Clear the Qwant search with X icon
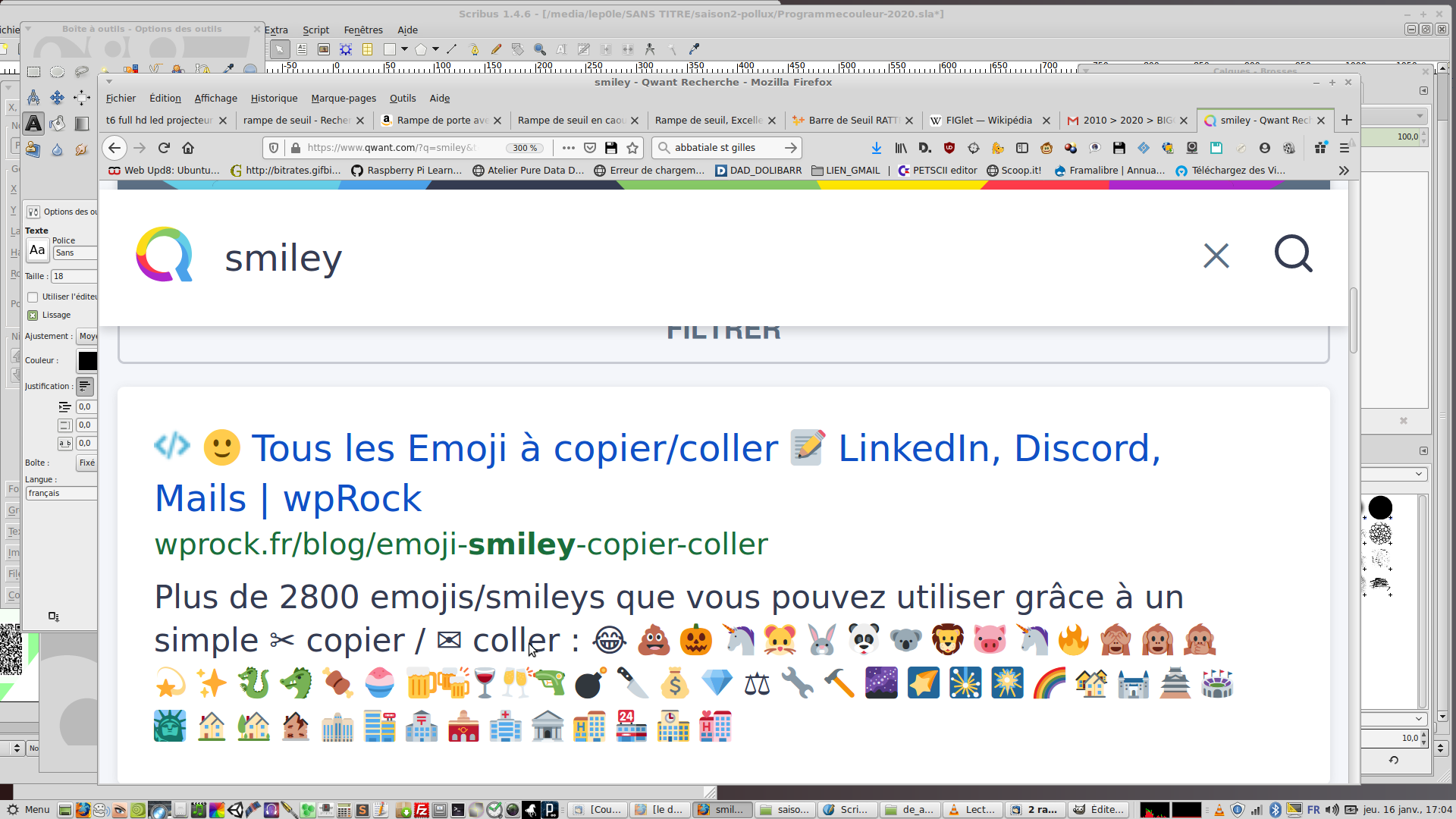The width and height of the screenshot is (1456, 819). 1216,256
